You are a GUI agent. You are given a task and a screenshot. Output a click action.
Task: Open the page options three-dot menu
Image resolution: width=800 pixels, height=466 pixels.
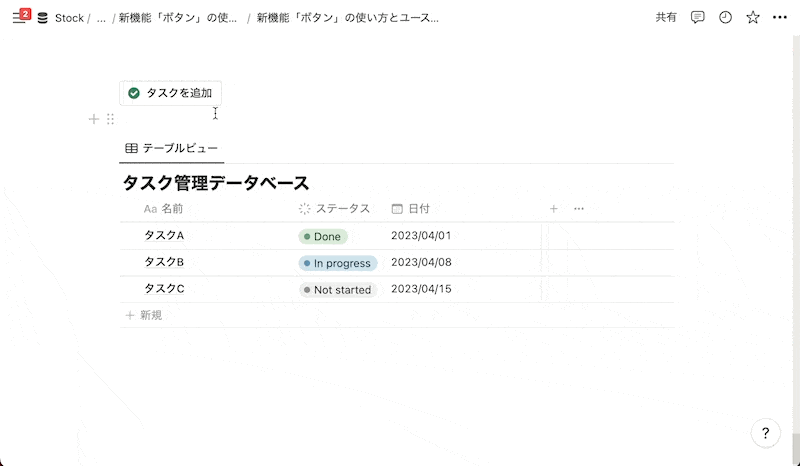pos(780,17)
